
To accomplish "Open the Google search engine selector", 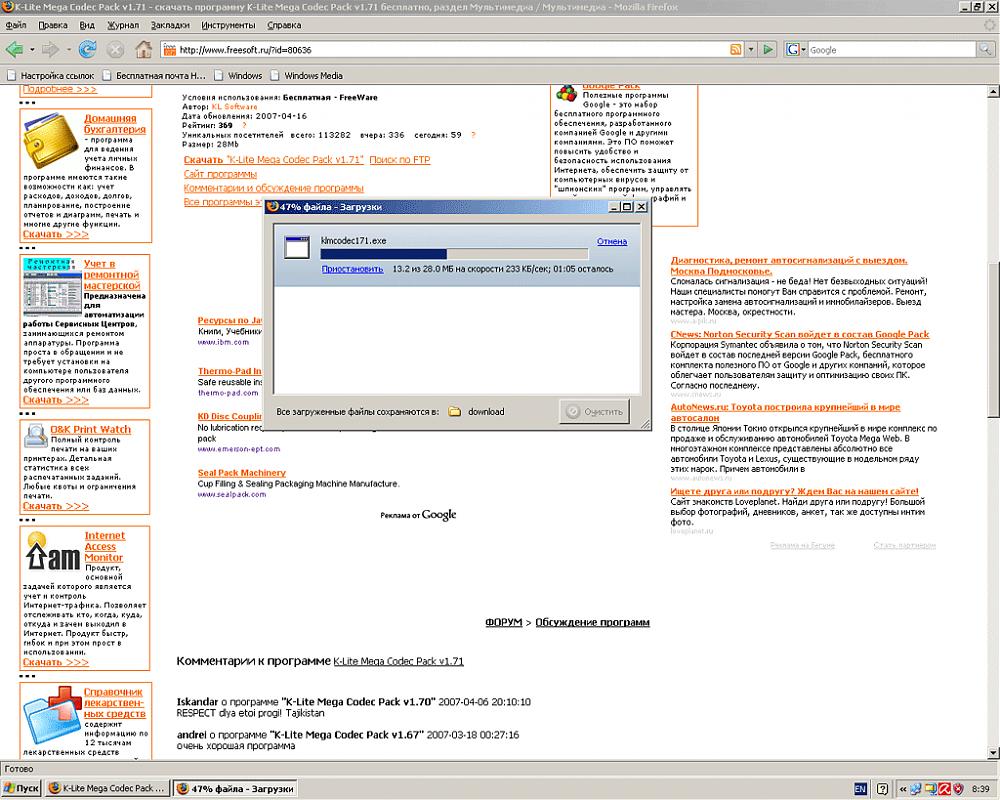I will [796, 49].
